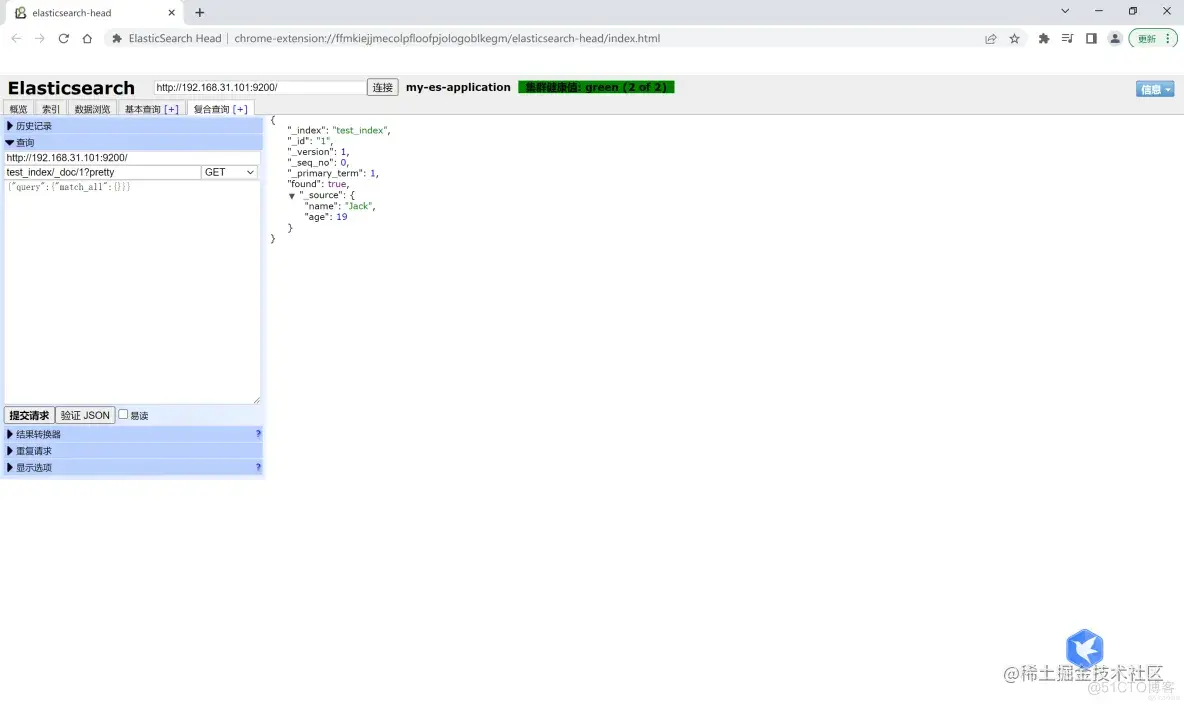The width and height of the screenshot is (1184, 704).
Task: Collapse the 查询 query section
Action: click(x=133, y=142)
